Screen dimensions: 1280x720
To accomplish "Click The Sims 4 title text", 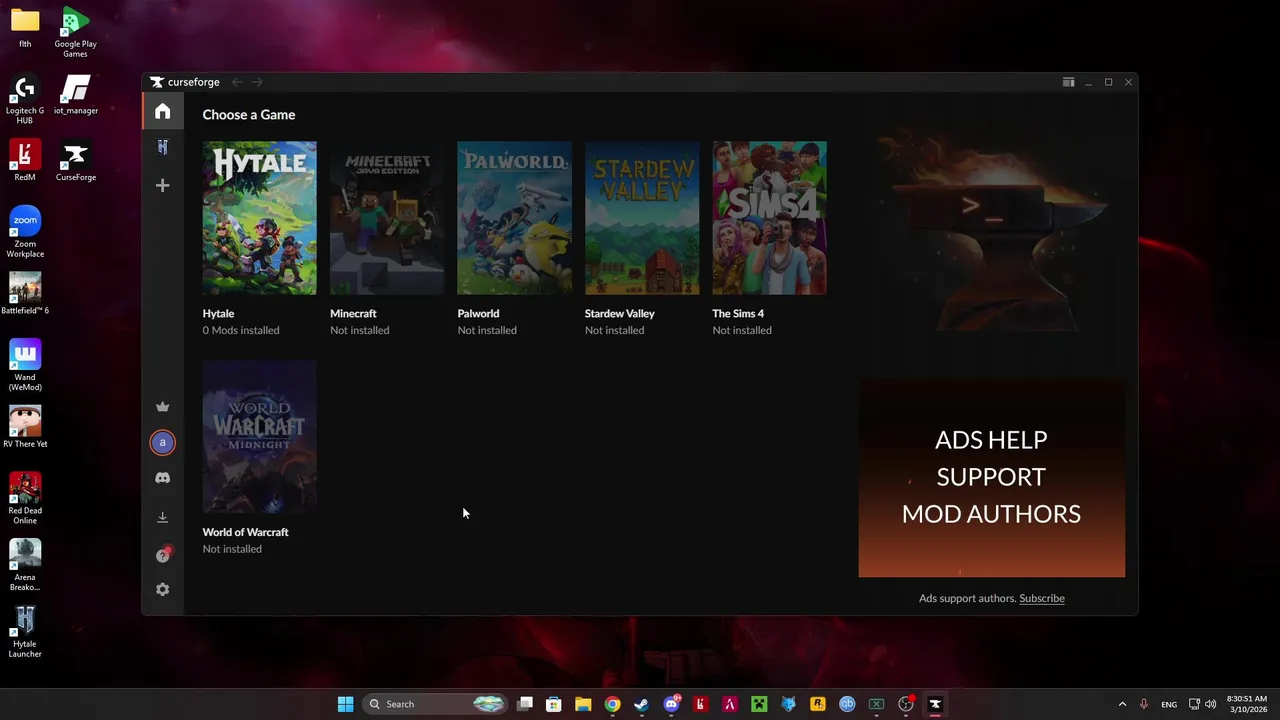I will [x=738, y=313].
